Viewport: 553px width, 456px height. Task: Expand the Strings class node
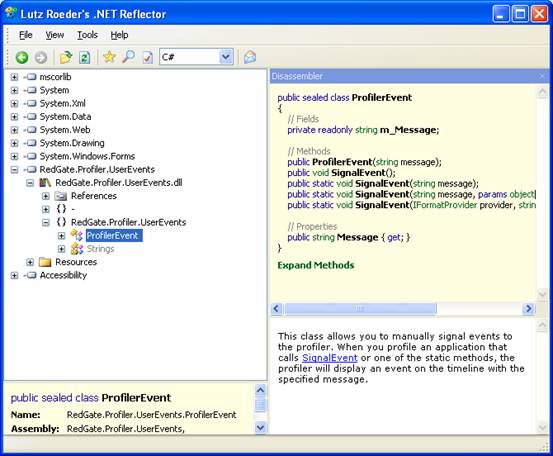pos(61,249)
